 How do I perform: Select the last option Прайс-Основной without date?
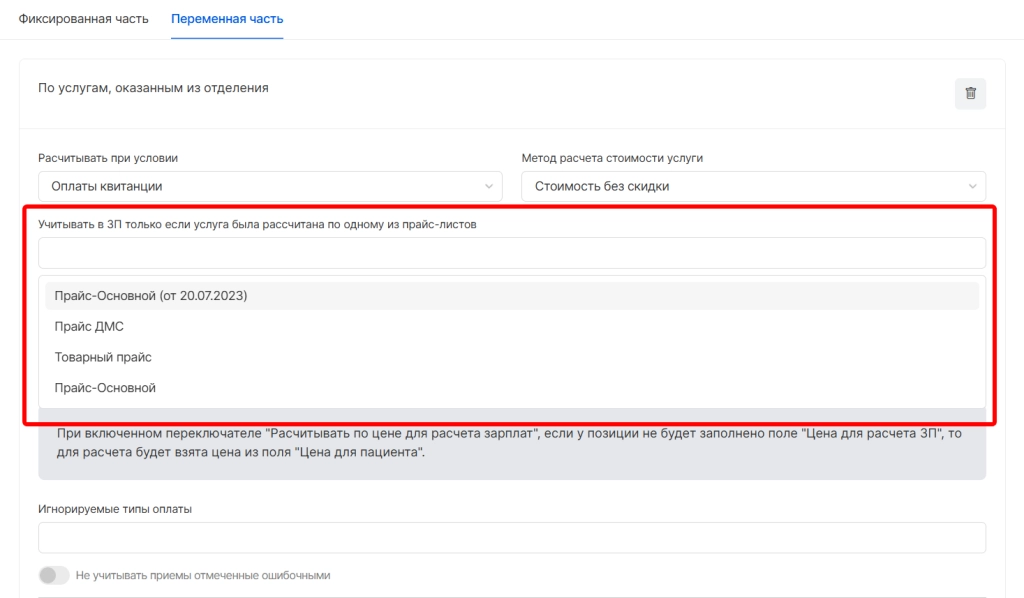105,388
